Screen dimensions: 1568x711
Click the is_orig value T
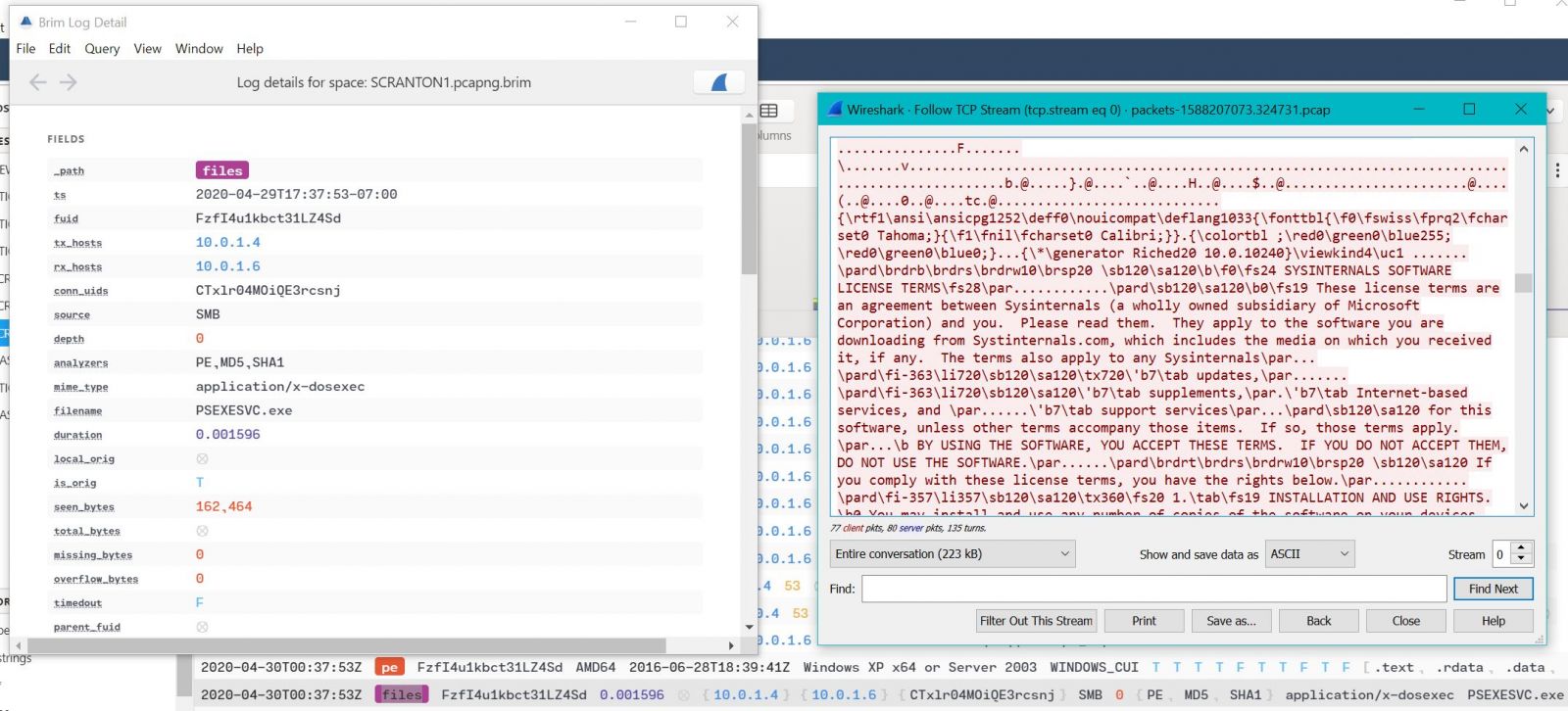[200, 483]
